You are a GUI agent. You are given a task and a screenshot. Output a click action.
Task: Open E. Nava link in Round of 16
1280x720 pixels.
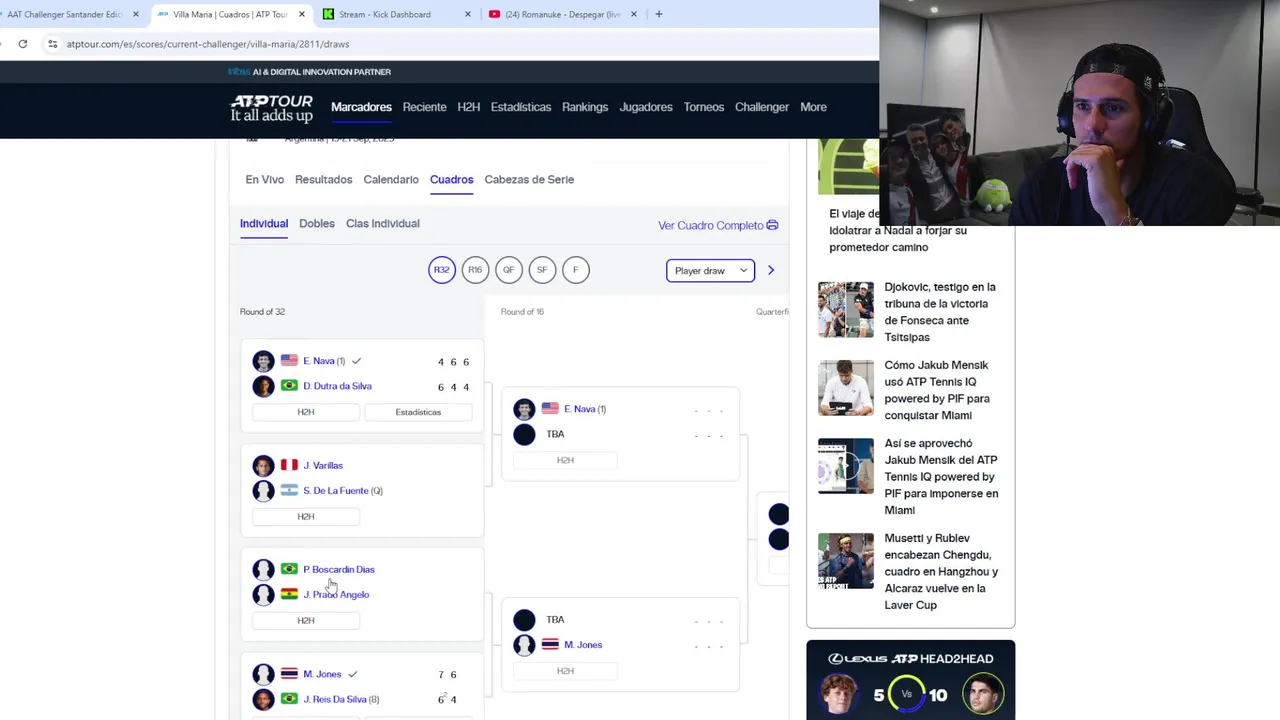coord(579,409)
